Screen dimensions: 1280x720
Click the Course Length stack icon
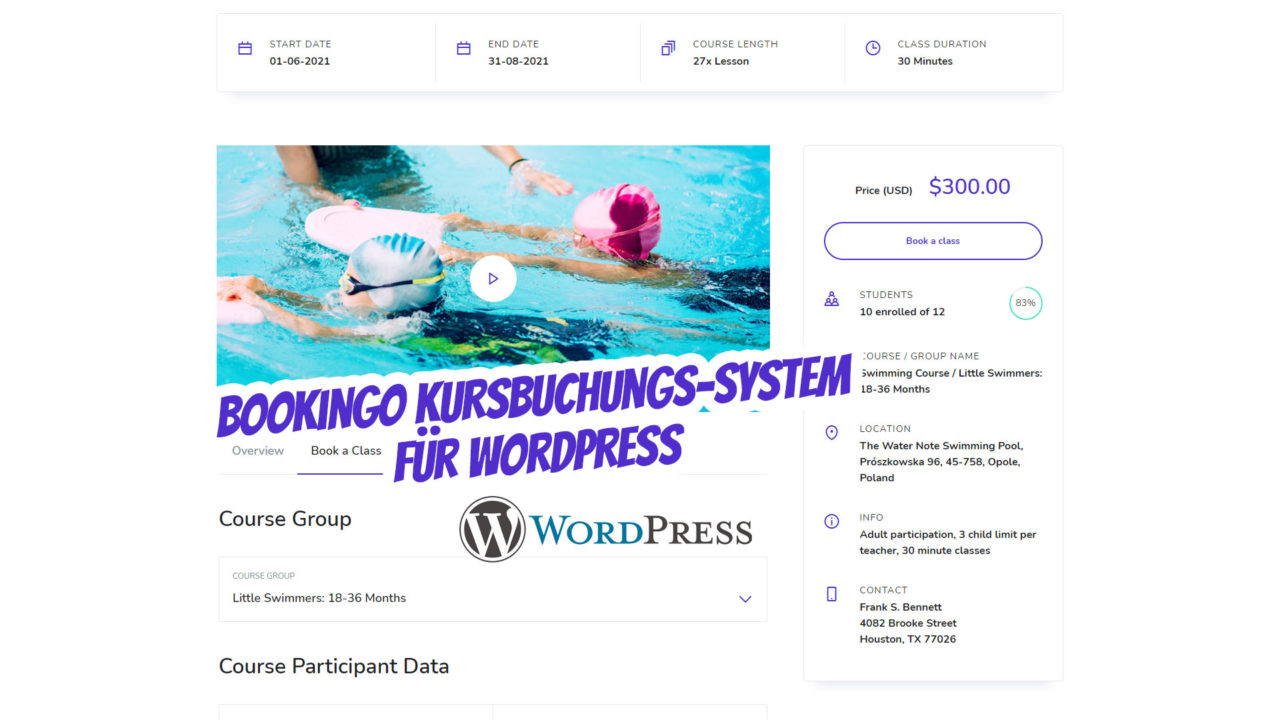[668, 49]
